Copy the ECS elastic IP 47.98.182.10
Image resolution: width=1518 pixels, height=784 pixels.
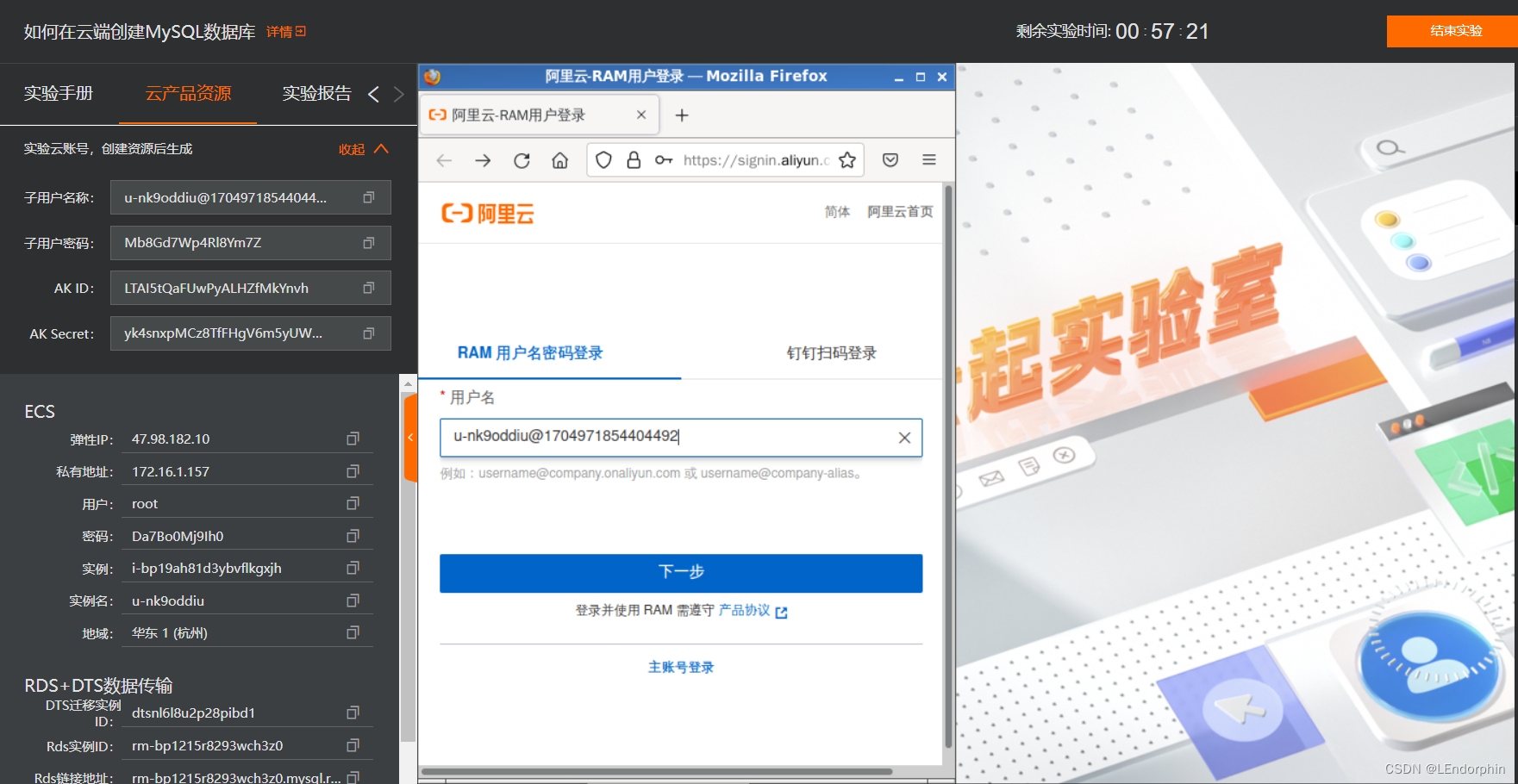353,439
